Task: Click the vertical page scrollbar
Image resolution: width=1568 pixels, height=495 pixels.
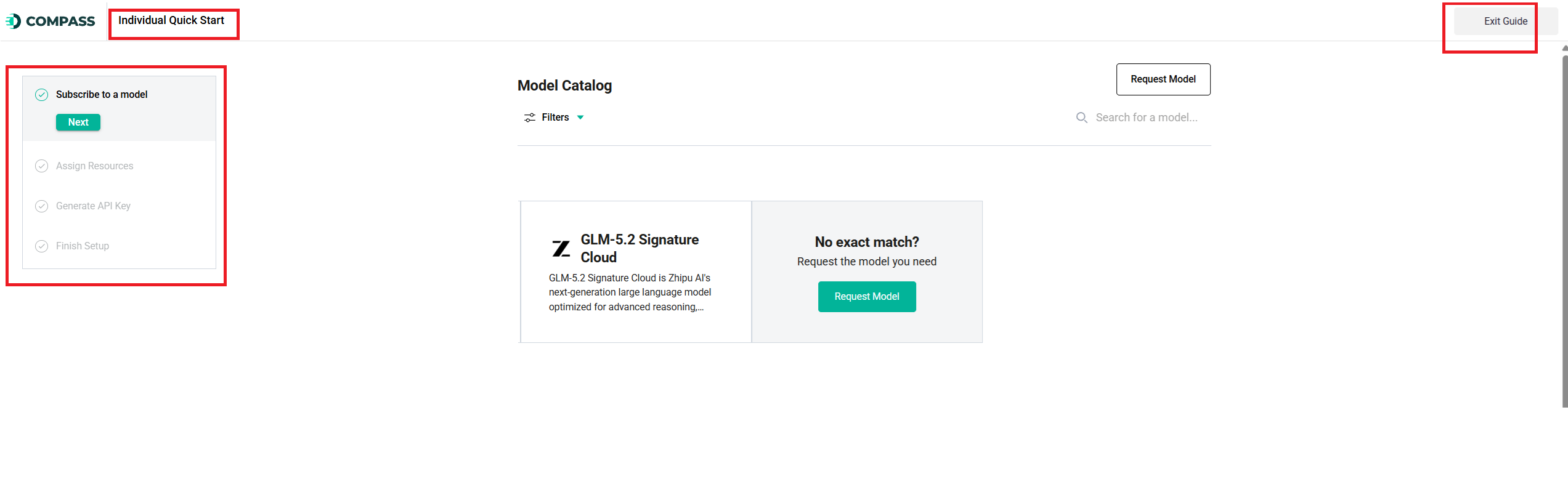Action: click(1564, 228)
